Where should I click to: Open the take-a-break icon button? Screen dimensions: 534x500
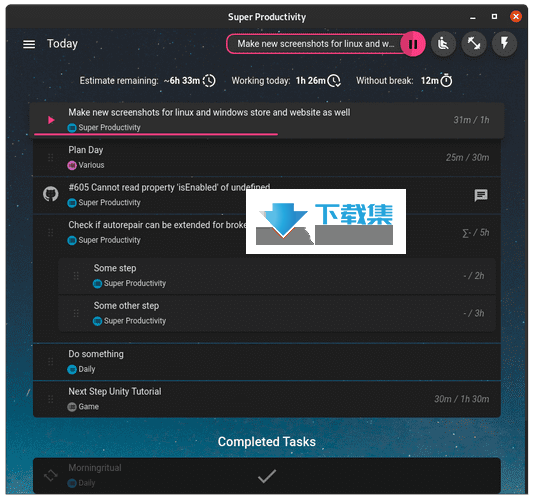pos(443,44)
